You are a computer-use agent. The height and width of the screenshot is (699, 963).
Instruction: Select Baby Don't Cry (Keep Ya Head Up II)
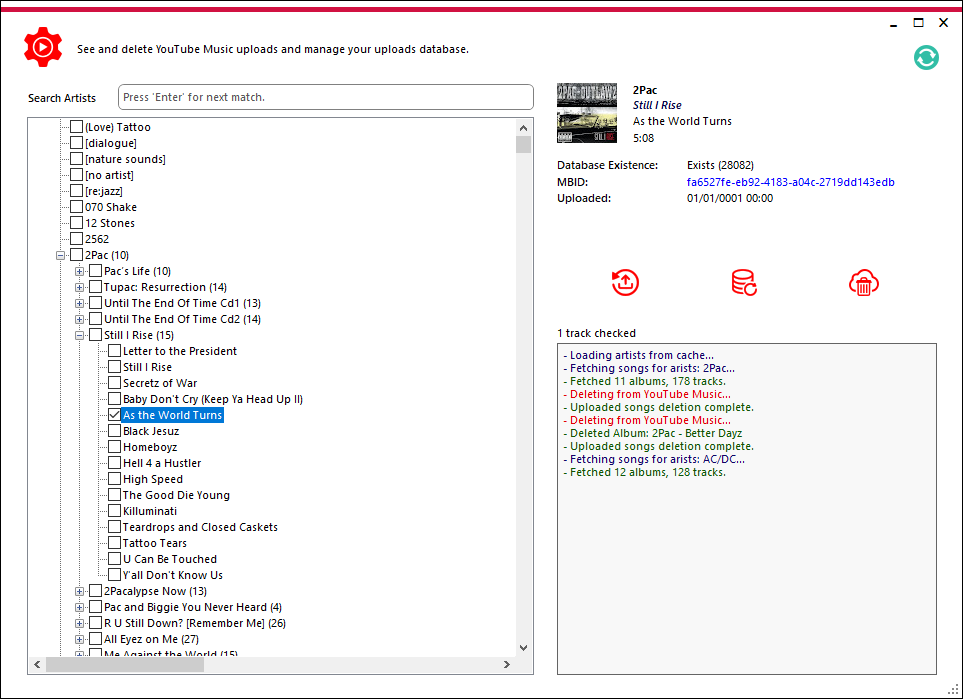point(212,399)
